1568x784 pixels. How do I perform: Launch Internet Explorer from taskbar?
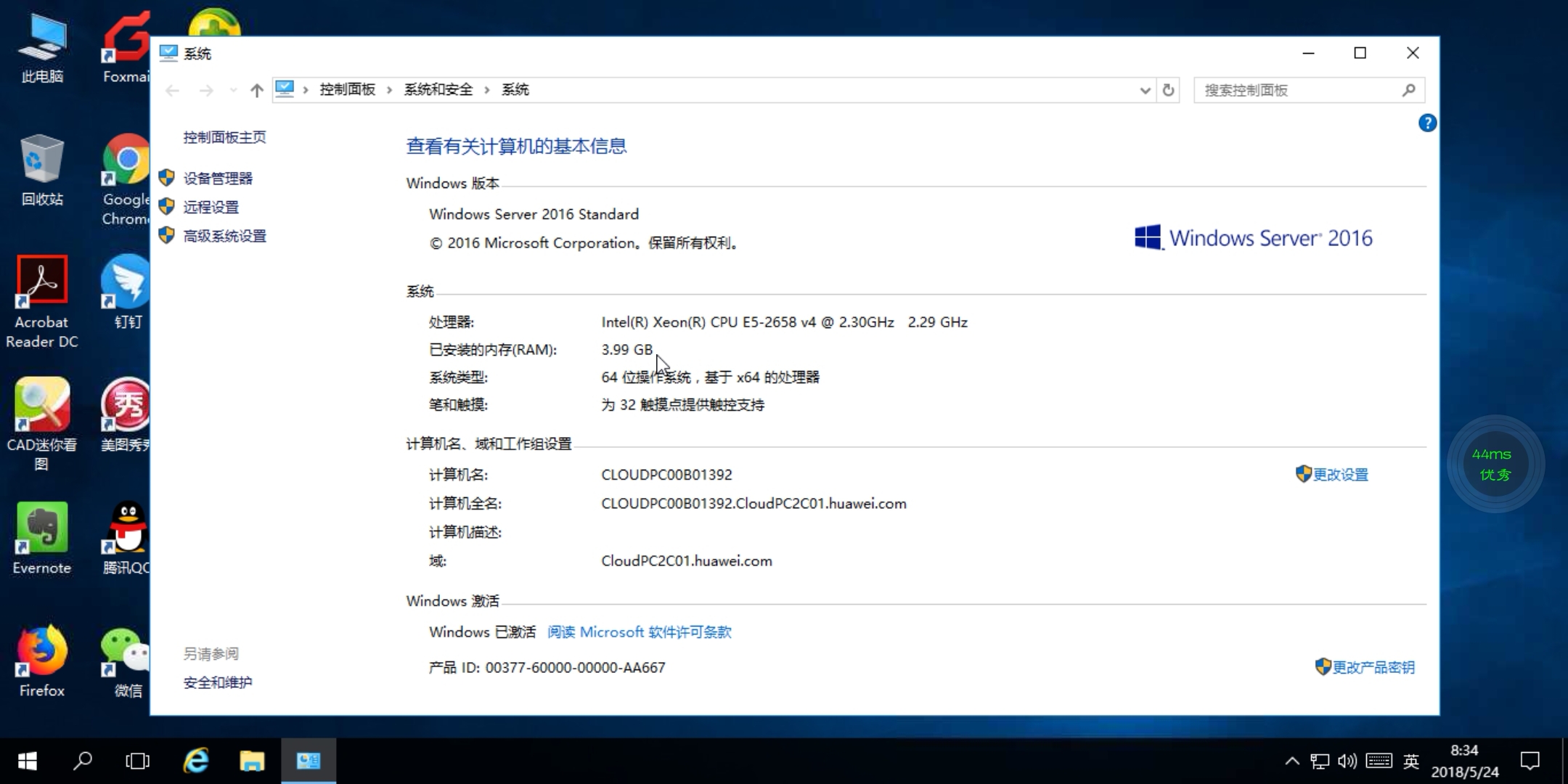[196, 761]
